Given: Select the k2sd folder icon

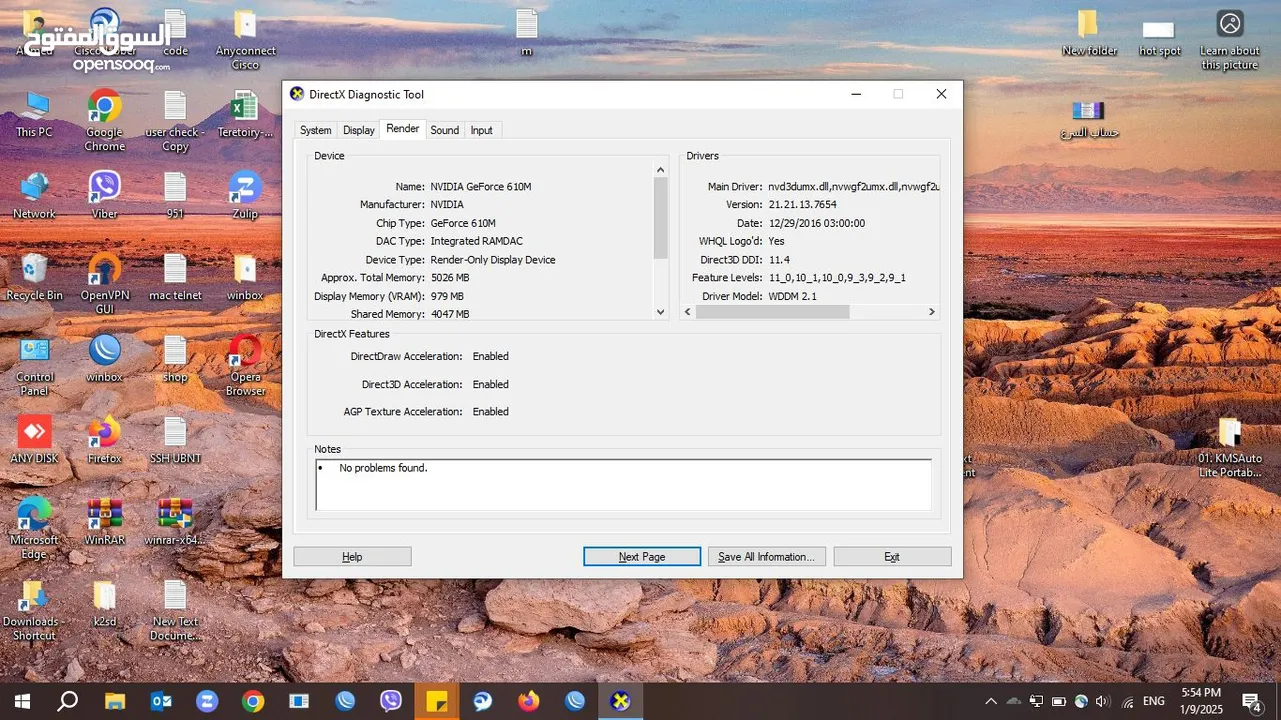Looking at the screenshot, I should coord(105,603).
